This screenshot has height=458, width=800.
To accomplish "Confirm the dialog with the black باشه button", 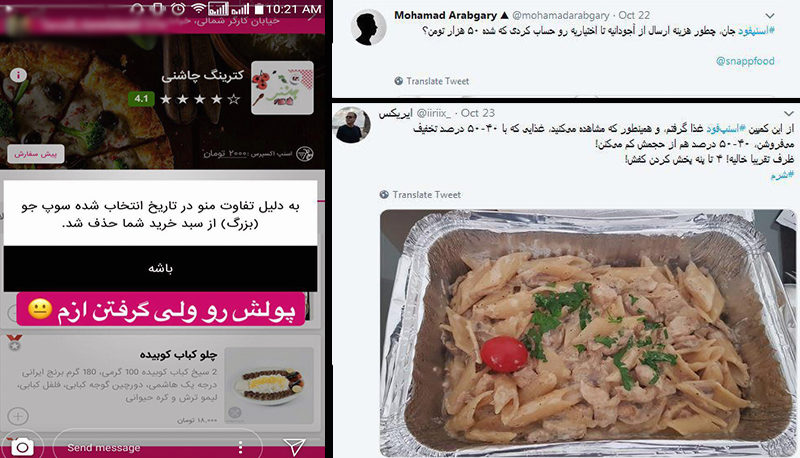I will (160, 268).
